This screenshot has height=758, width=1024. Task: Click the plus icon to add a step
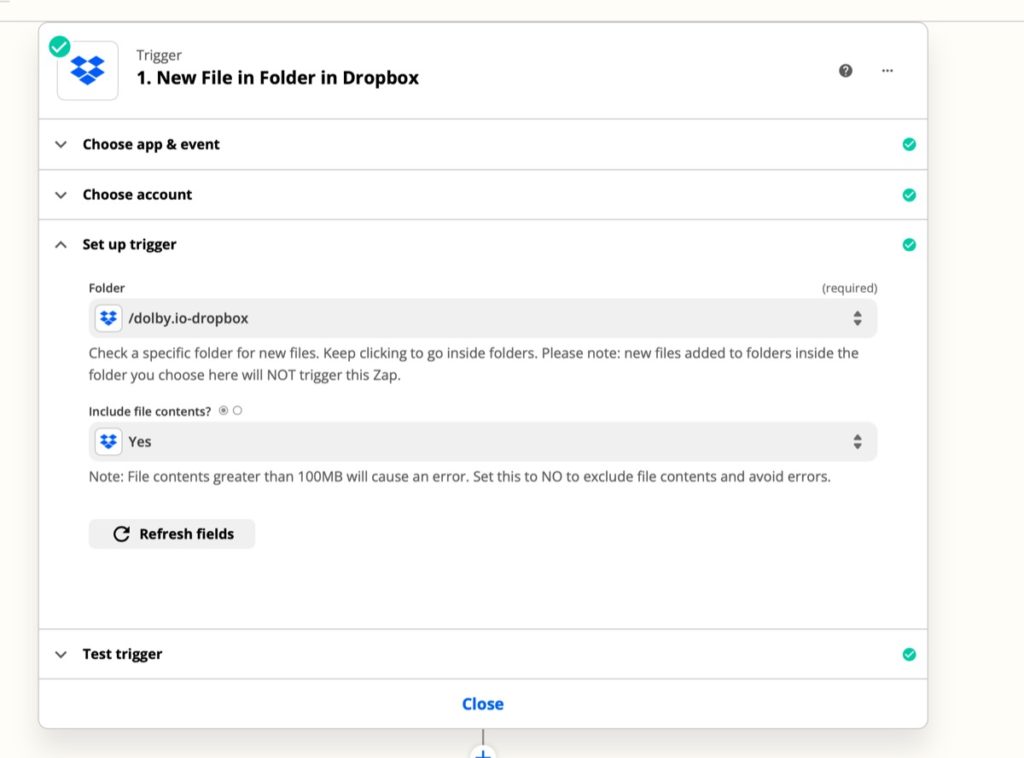[483, 753]
